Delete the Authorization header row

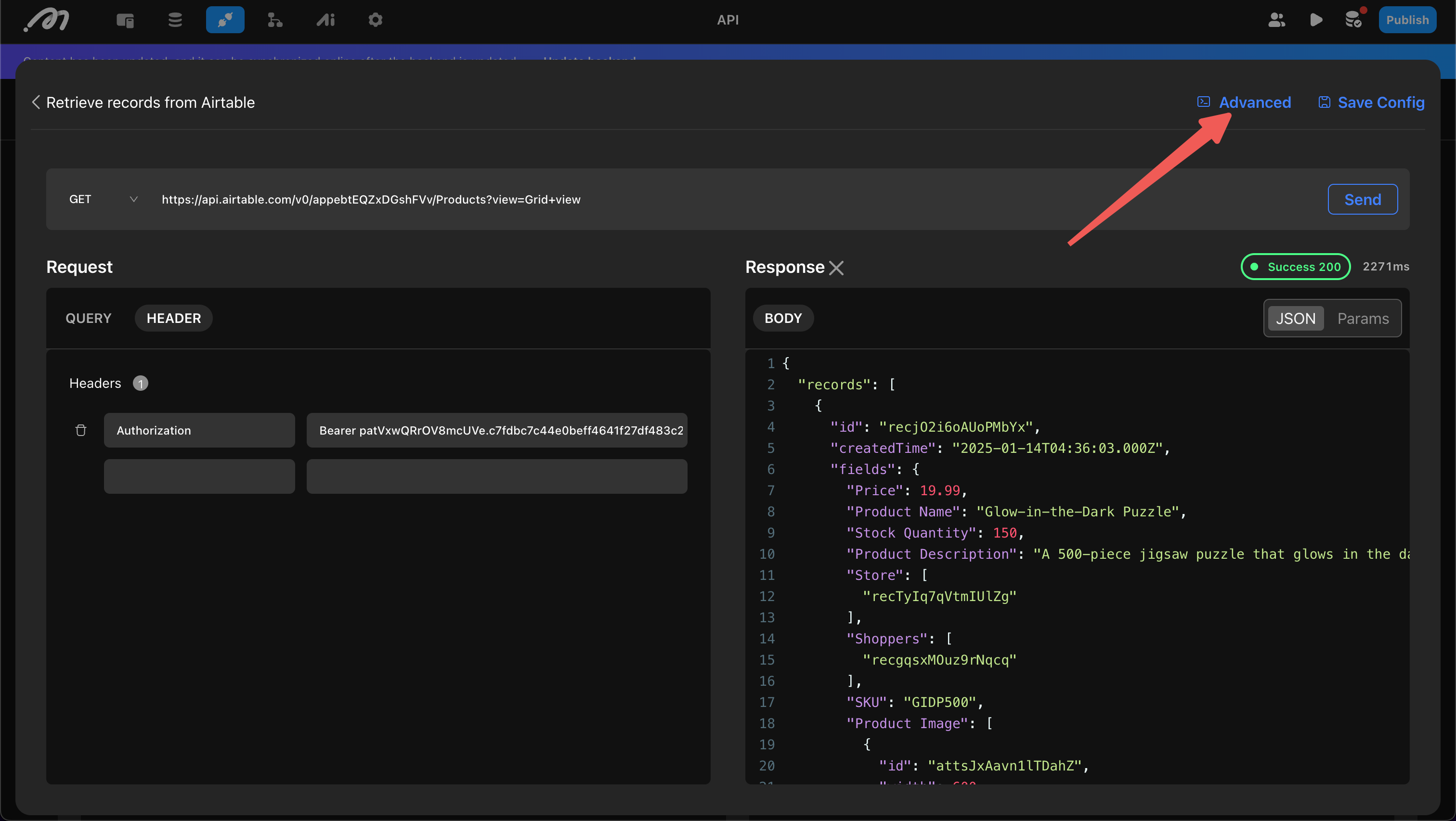click(81, 431)
